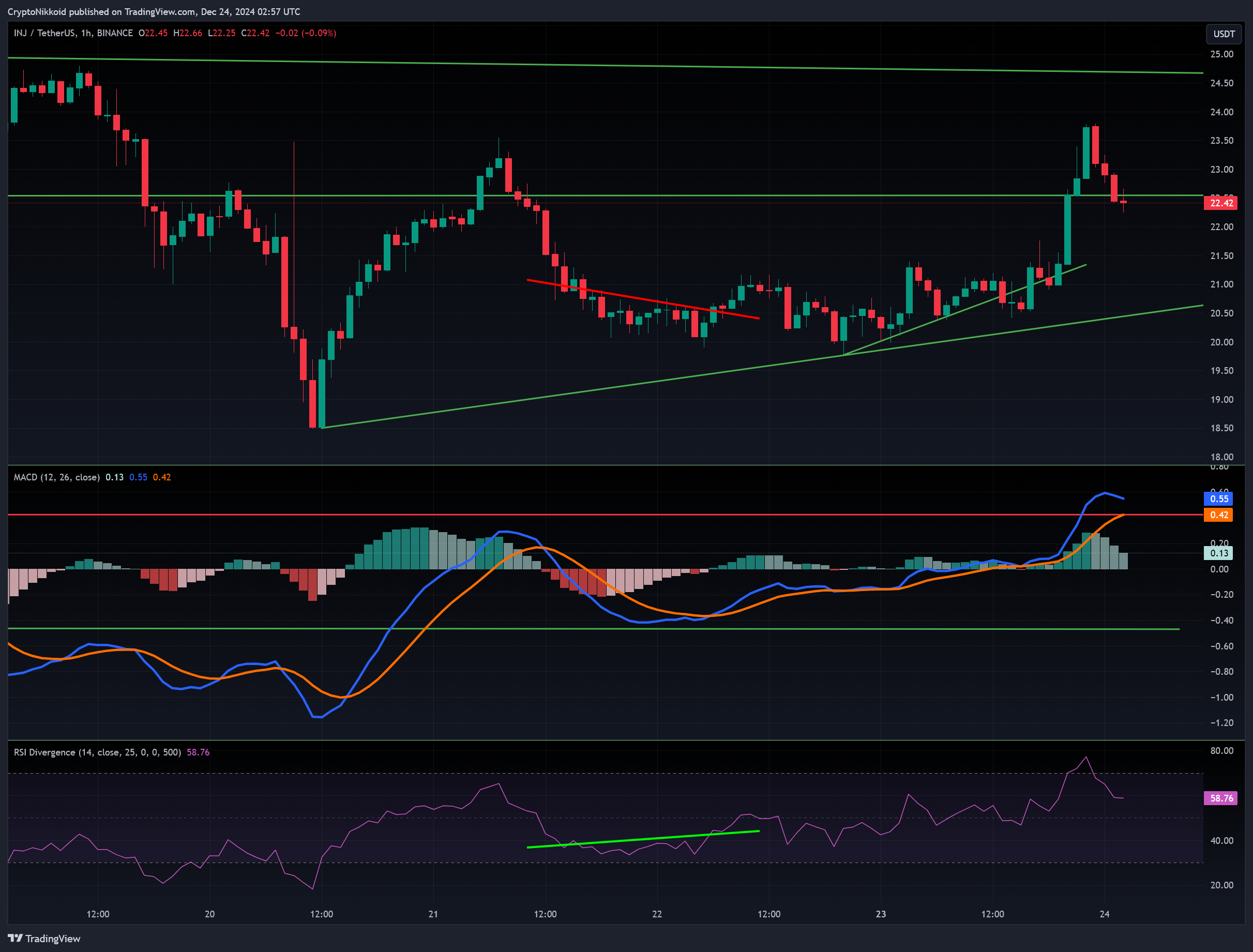
Task: Click the 24.00 price axis label
Action: (x=1222, y=112)
